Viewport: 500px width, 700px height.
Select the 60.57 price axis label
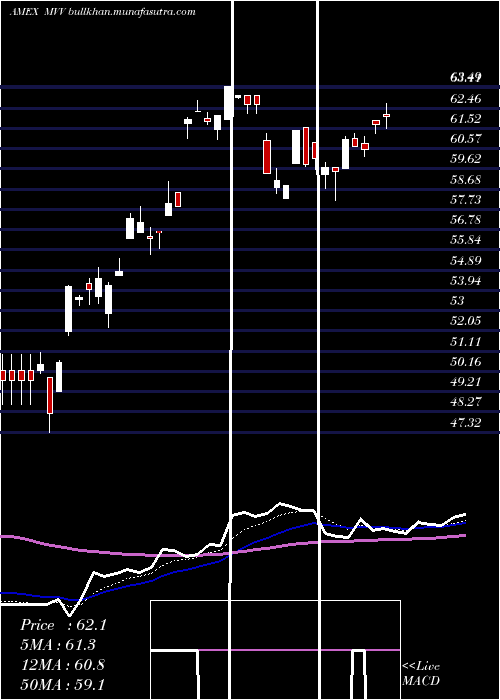click(466, 139)
